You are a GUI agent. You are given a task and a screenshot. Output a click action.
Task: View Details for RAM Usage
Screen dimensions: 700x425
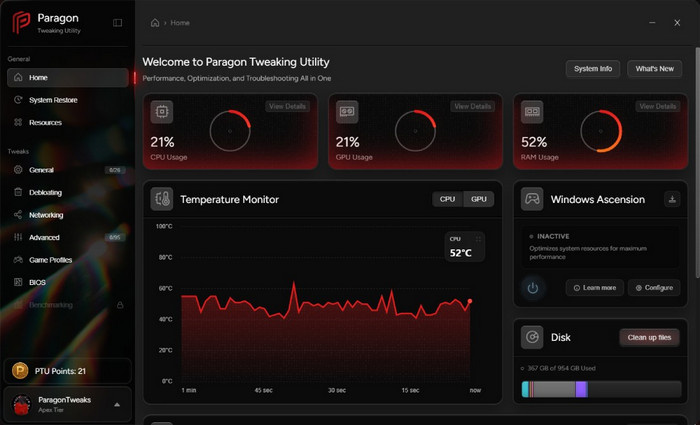click(658, 106)
